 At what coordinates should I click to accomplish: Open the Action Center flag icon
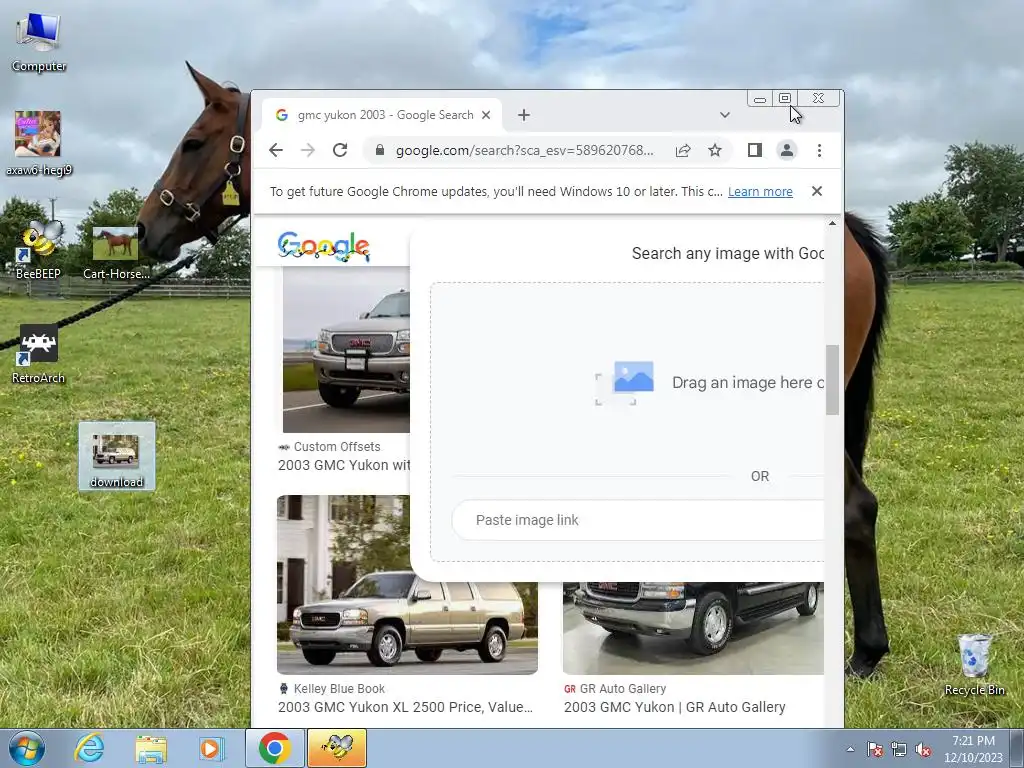pos(874,749)
